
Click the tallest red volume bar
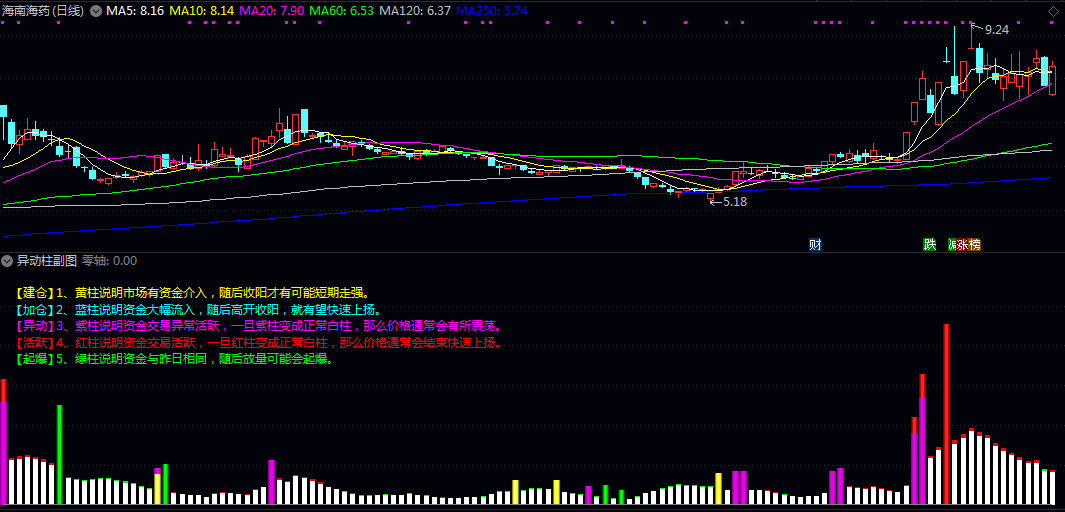946,414
